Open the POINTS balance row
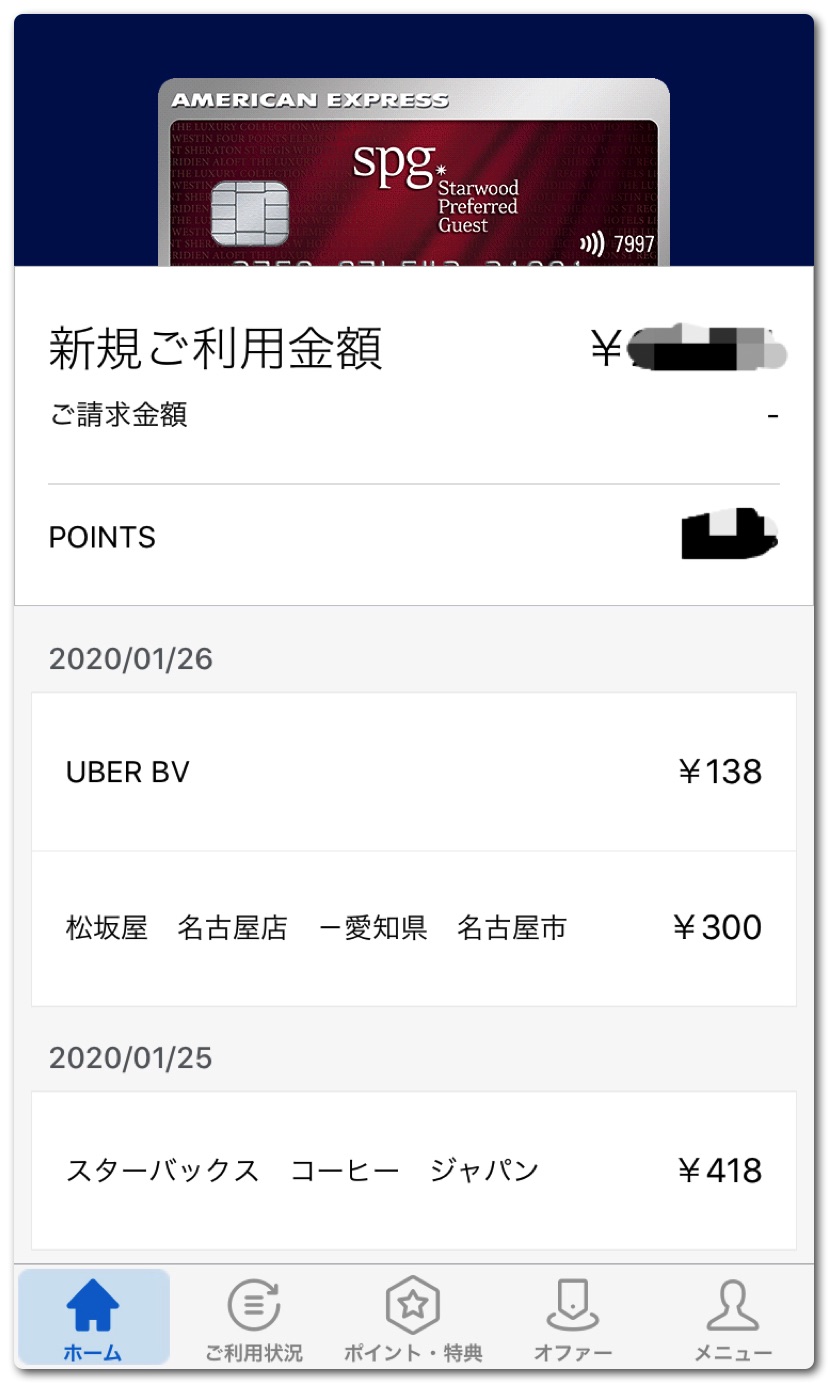This screenshot has height=1383, width=828. pyautogui.click(x=413, y=537)
